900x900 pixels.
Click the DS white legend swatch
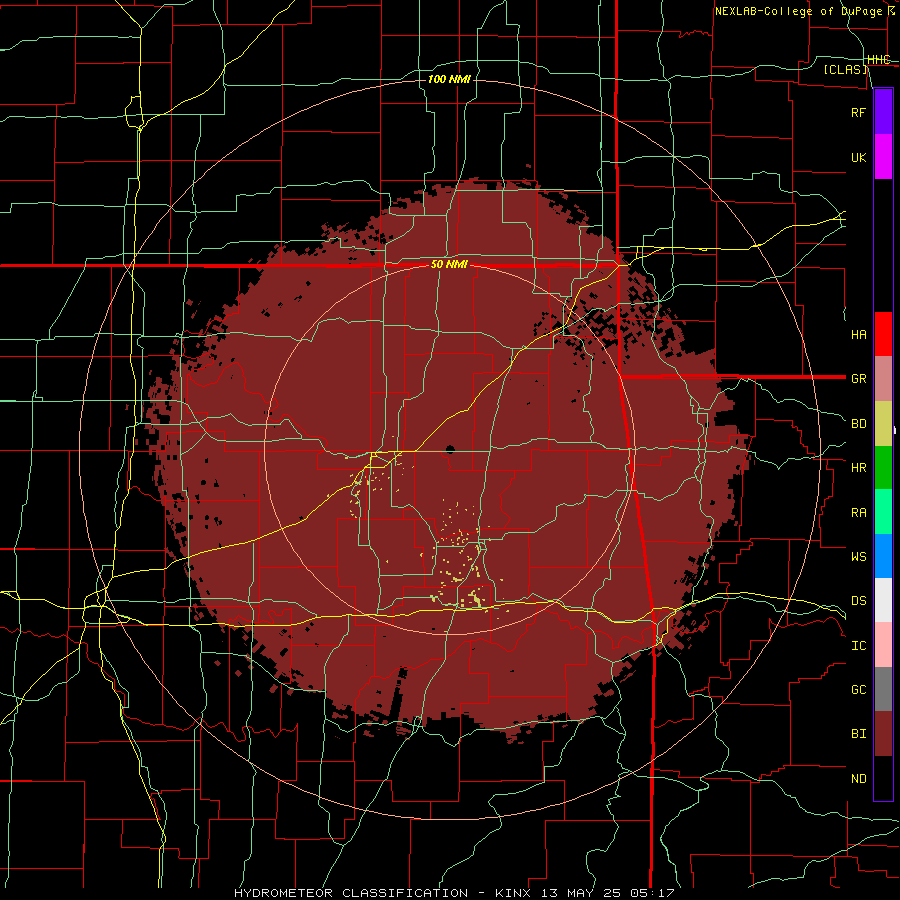click(883, 600)
